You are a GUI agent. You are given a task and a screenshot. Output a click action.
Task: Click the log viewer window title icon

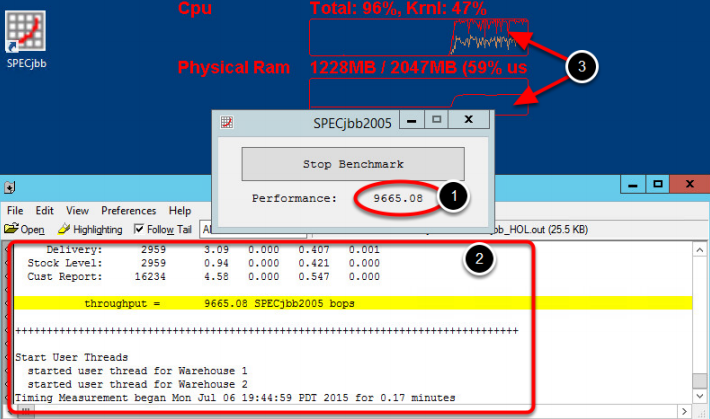[x=10, y=187]
